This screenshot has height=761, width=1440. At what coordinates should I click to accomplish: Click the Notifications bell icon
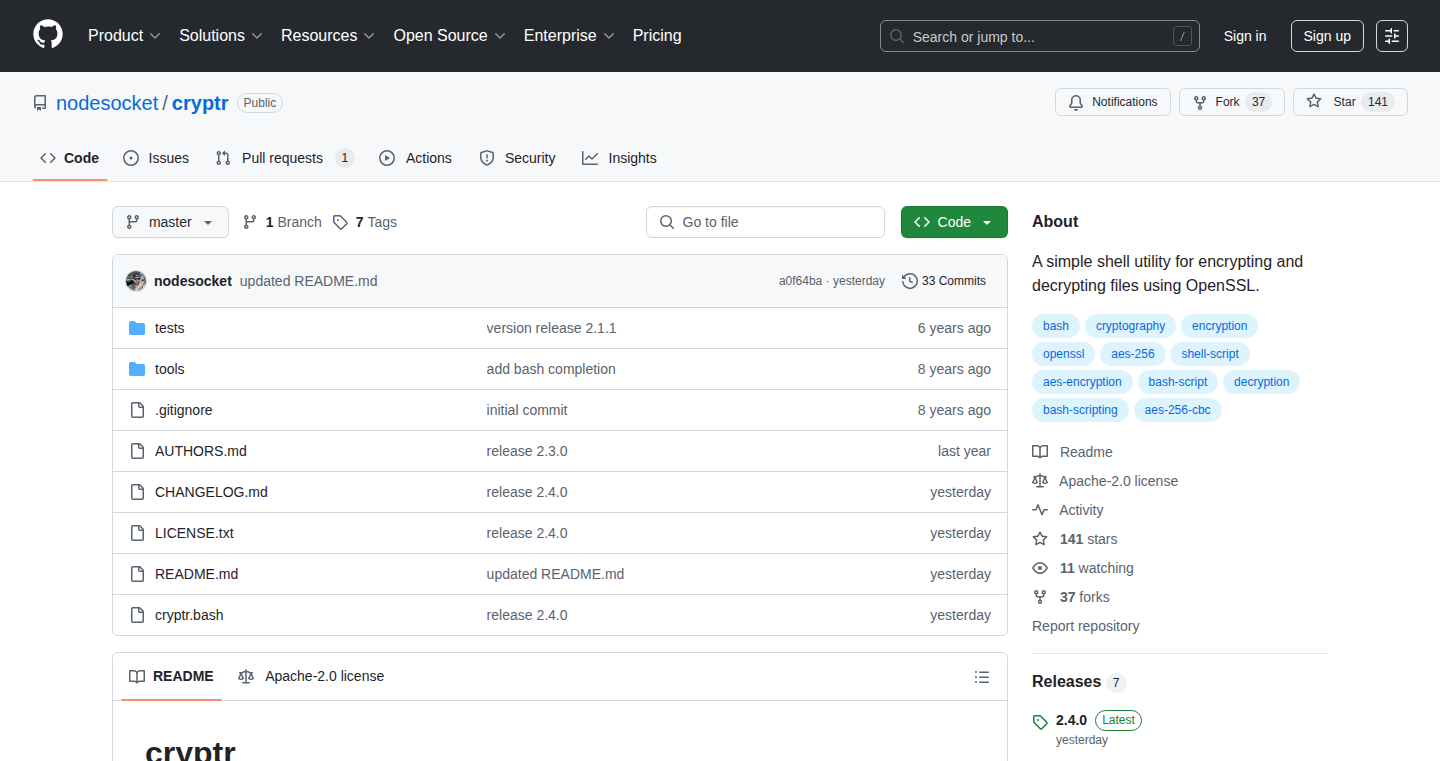(1076, 102)
